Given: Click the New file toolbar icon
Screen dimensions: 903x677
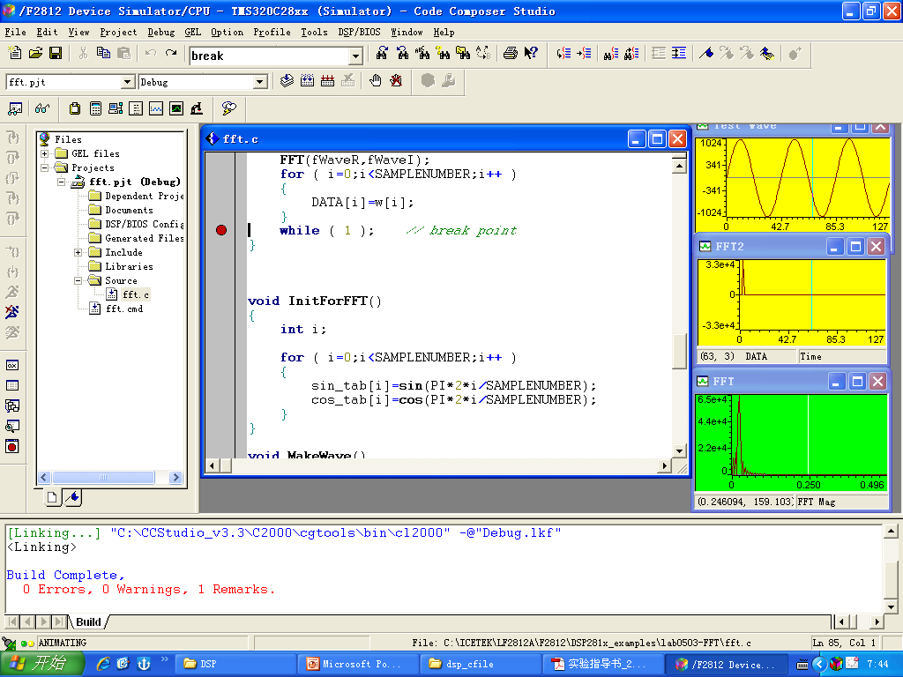Looking at the screenshot, I should click(x=15, y=53).
